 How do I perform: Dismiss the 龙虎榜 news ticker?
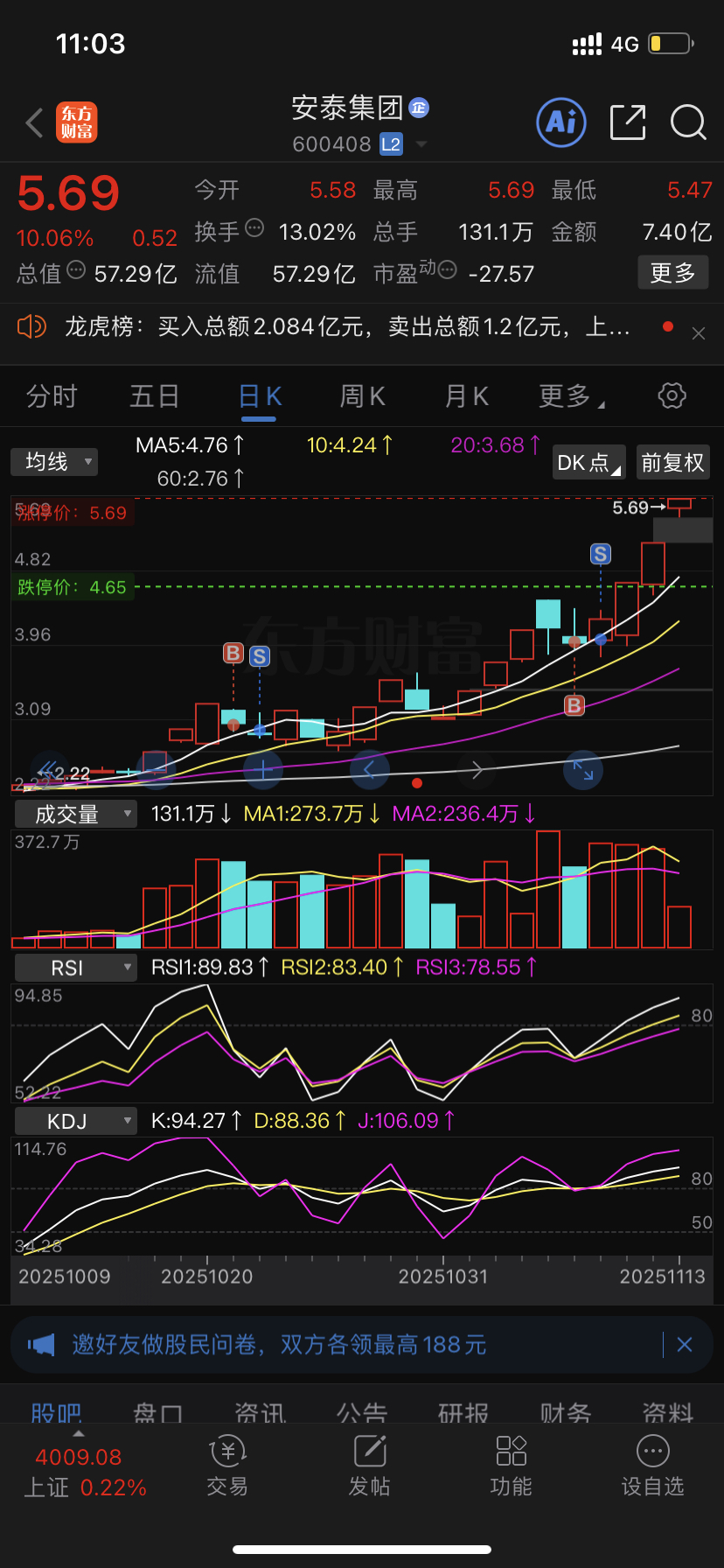[699, 333]
